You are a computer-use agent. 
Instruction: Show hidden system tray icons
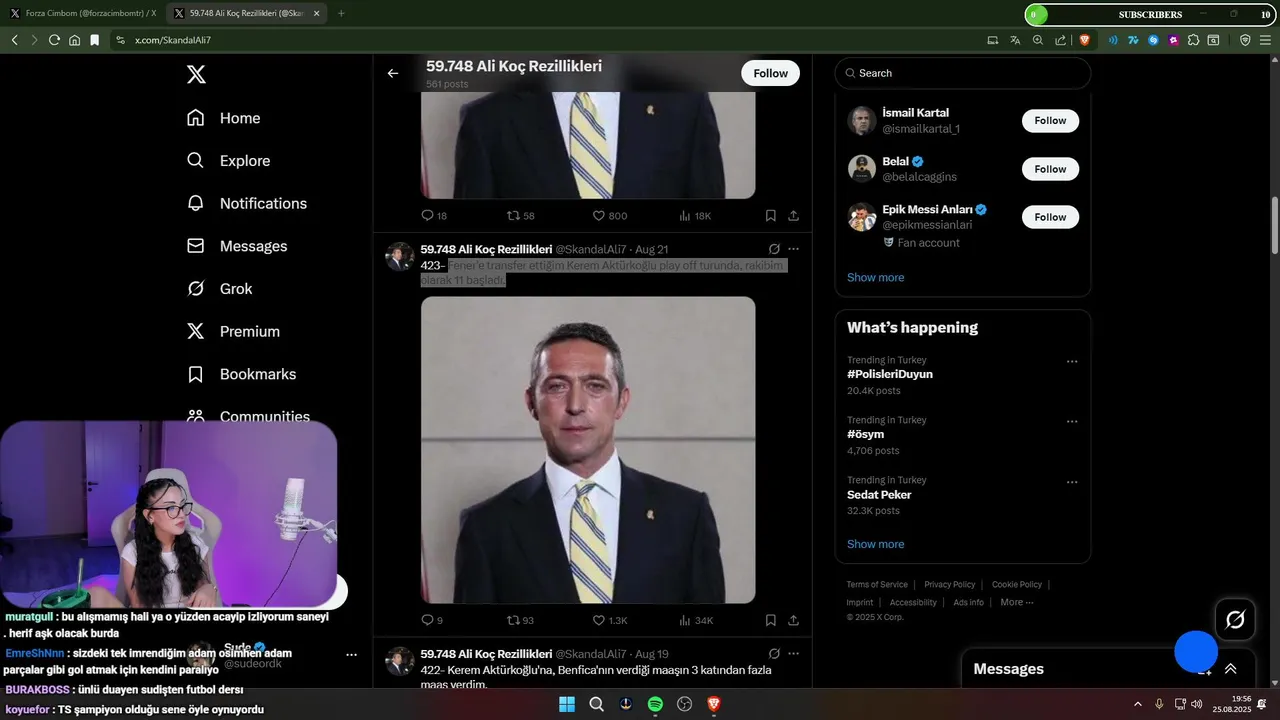click(1138, 704)
